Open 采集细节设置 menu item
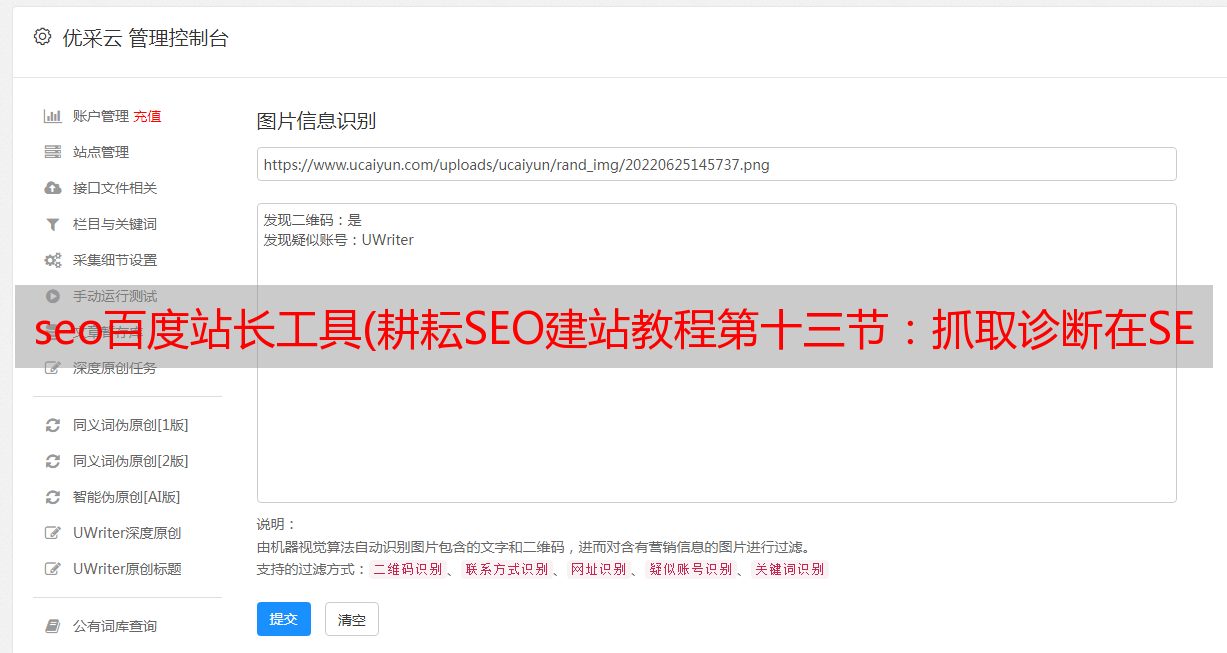The height and width of the screenshot is (653, 1227). click(115, 260)
